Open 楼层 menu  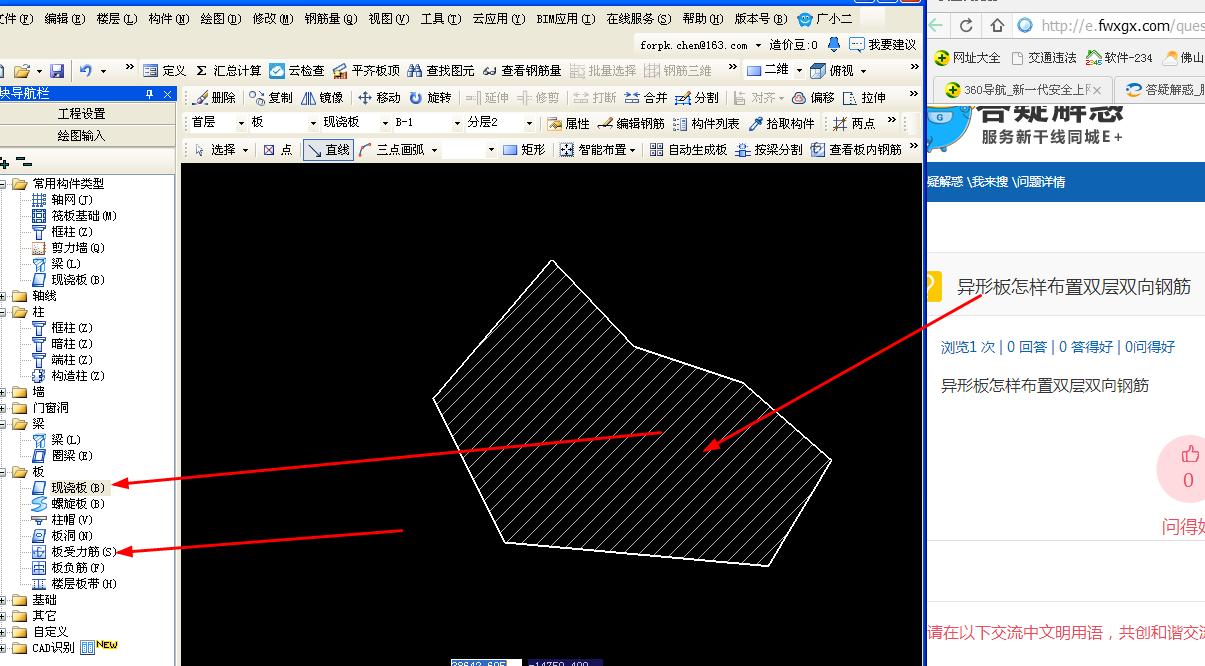click(x=117, y=19)
